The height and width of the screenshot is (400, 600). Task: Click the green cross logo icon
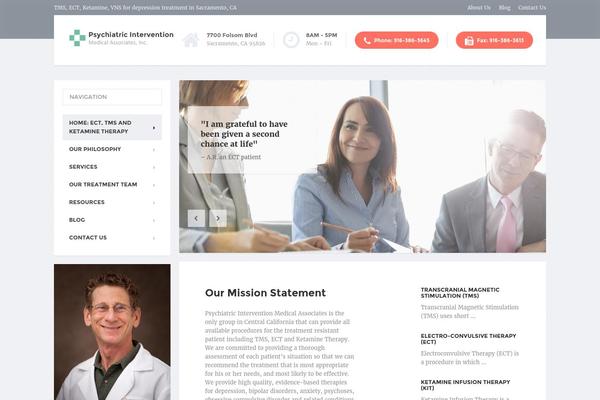(x=77, y=38)
